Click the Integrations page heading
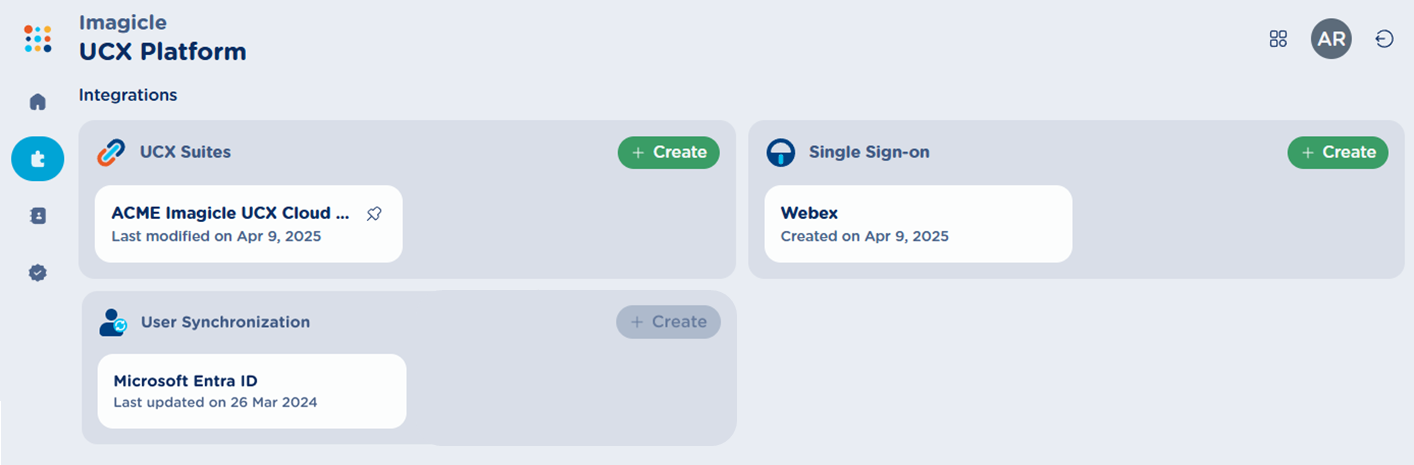This screenshot has width=1414, height=465. point(128,95)
